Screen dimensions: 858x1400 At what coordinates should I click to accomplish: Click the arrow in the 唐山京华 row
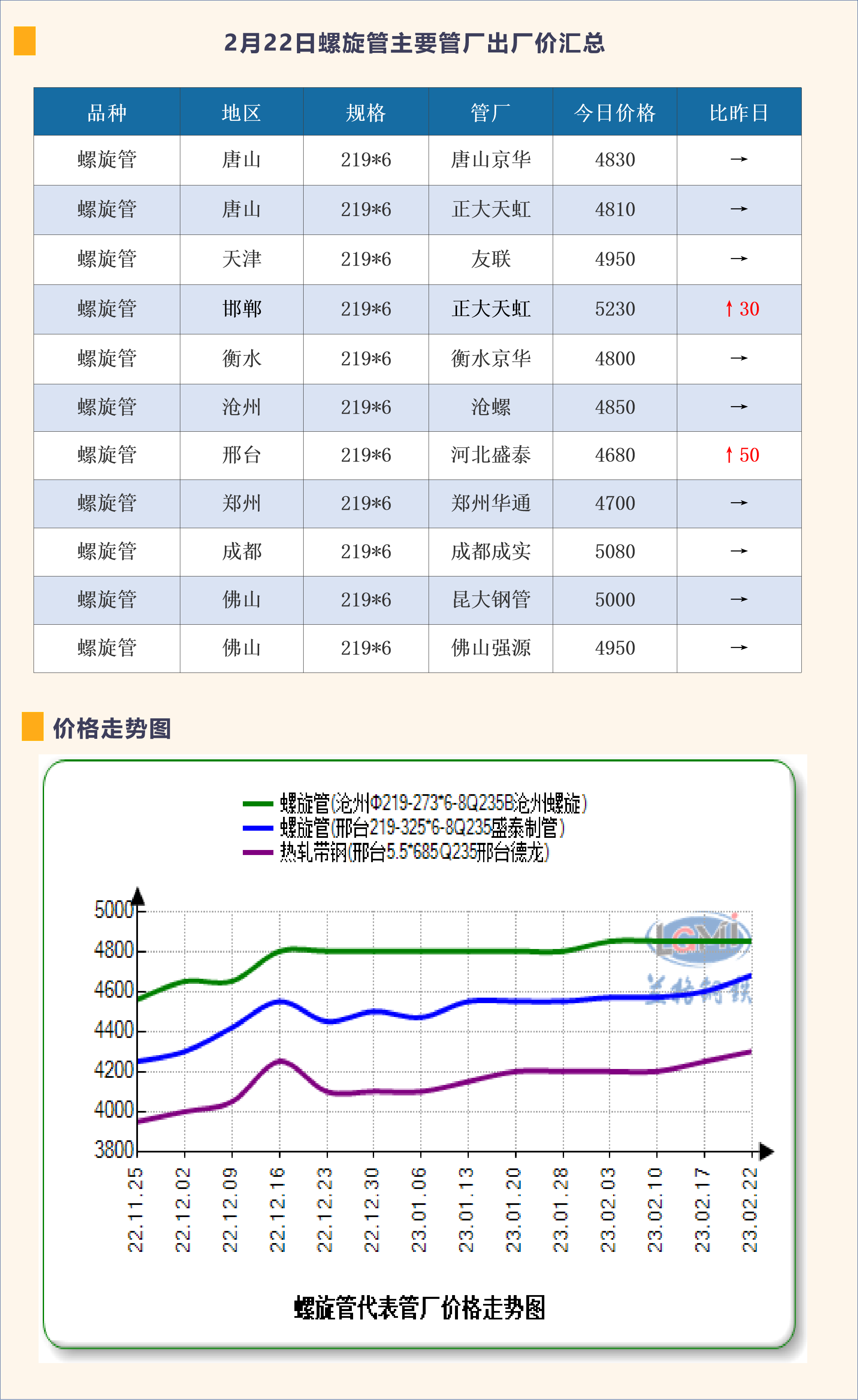739,160
